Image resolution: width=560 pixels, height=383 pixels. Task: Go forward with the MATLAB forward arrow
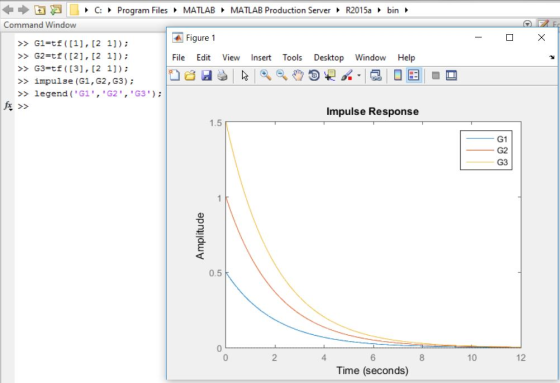pos(24,10)
